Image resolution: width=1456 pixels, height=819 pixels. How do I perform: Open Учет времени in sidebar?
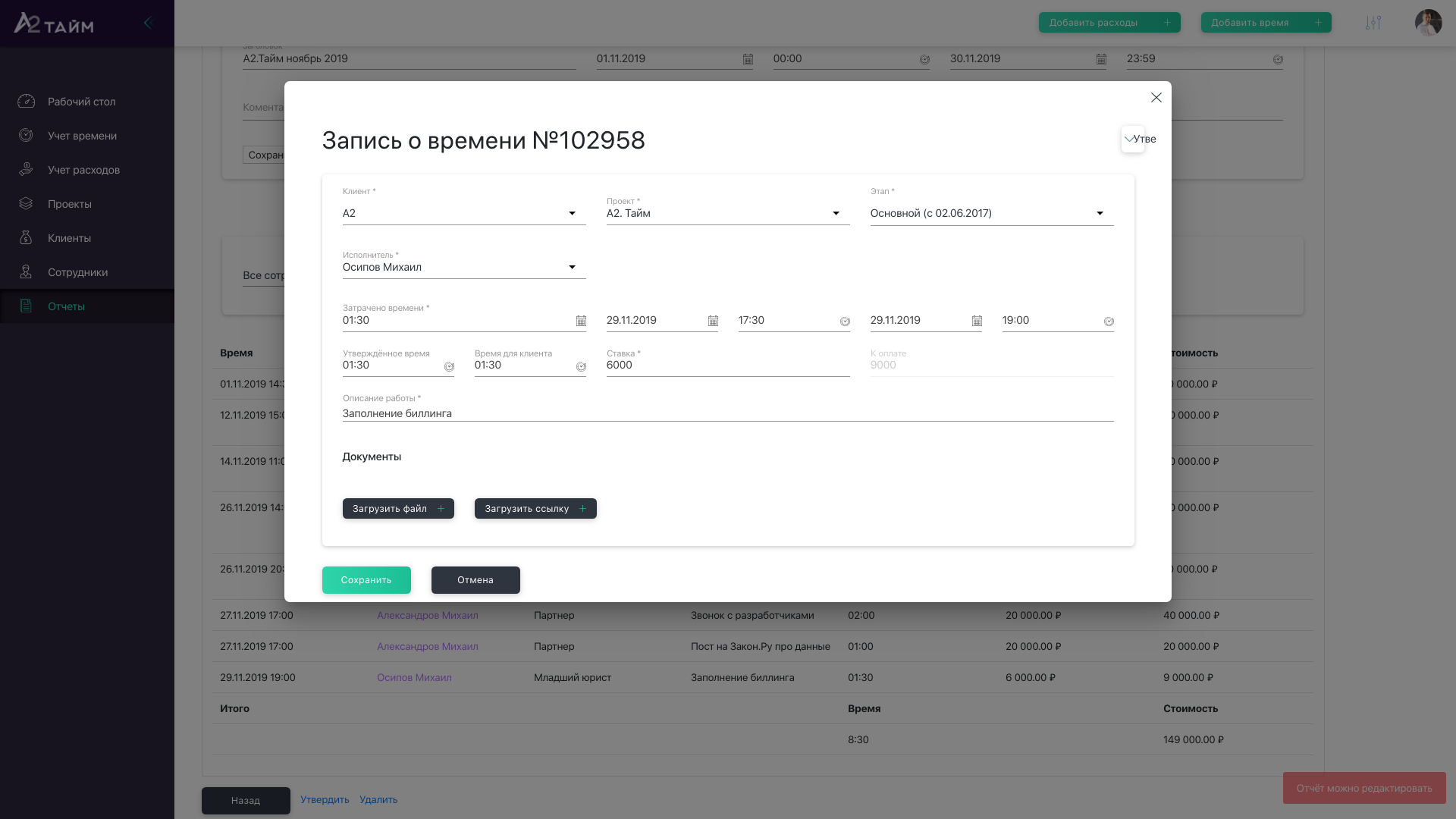click(82, 136)
